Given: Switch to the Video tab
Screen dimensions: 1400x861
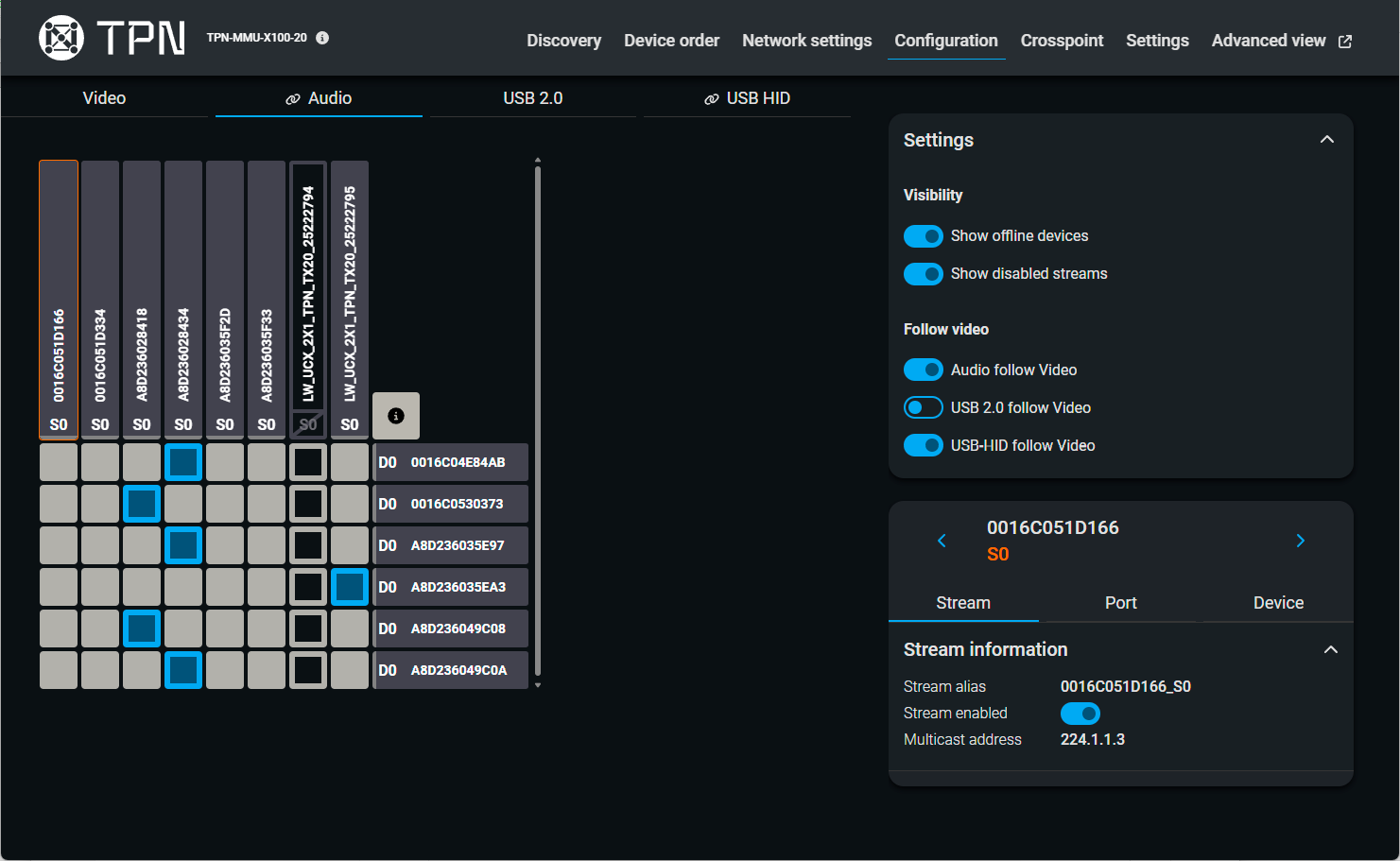Looking at the screenshot, I should (x=104, y=98).
